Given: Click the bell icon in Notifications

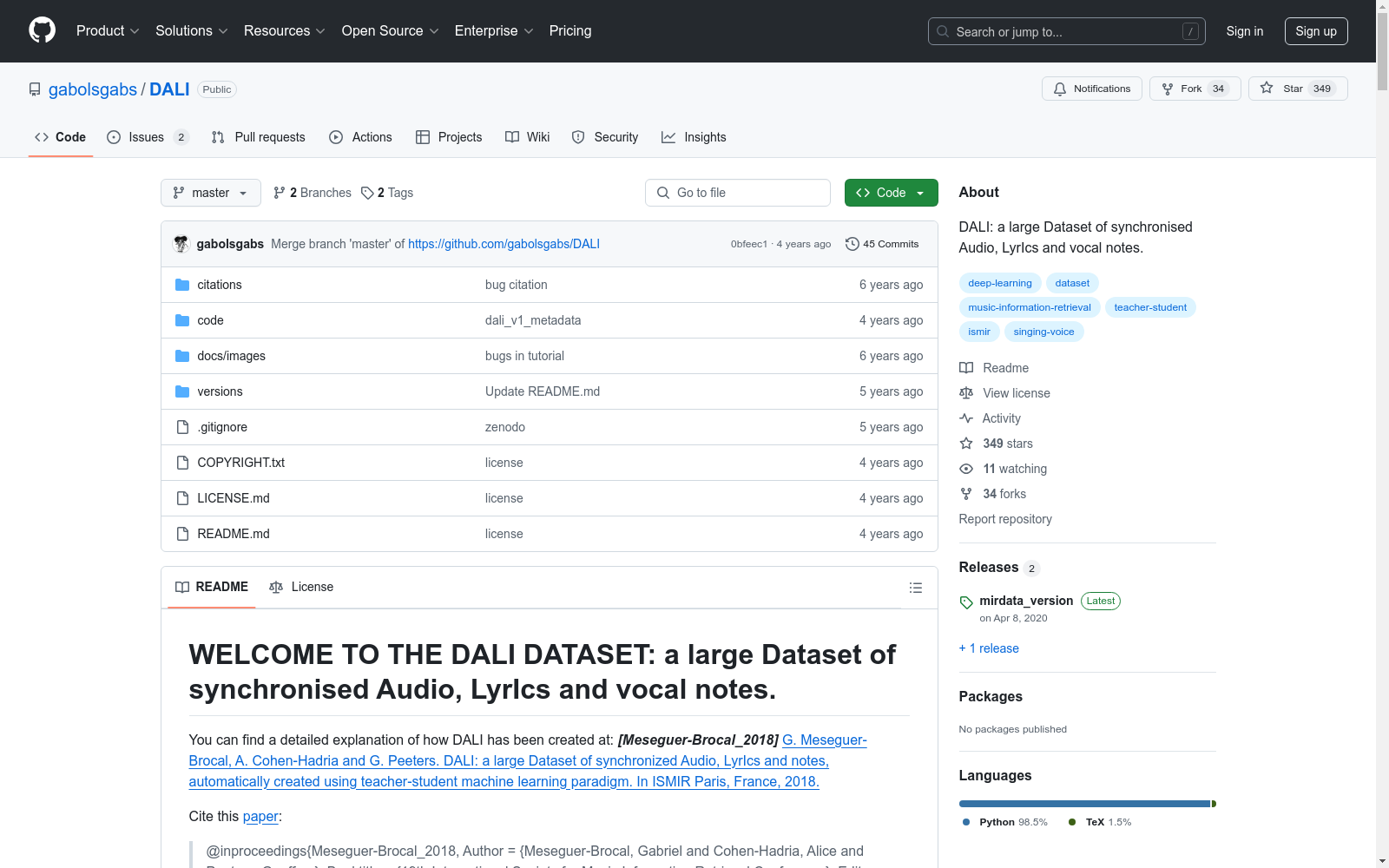Looking at the screenshot, I should pyautogui.click(x=1060, y=89).
